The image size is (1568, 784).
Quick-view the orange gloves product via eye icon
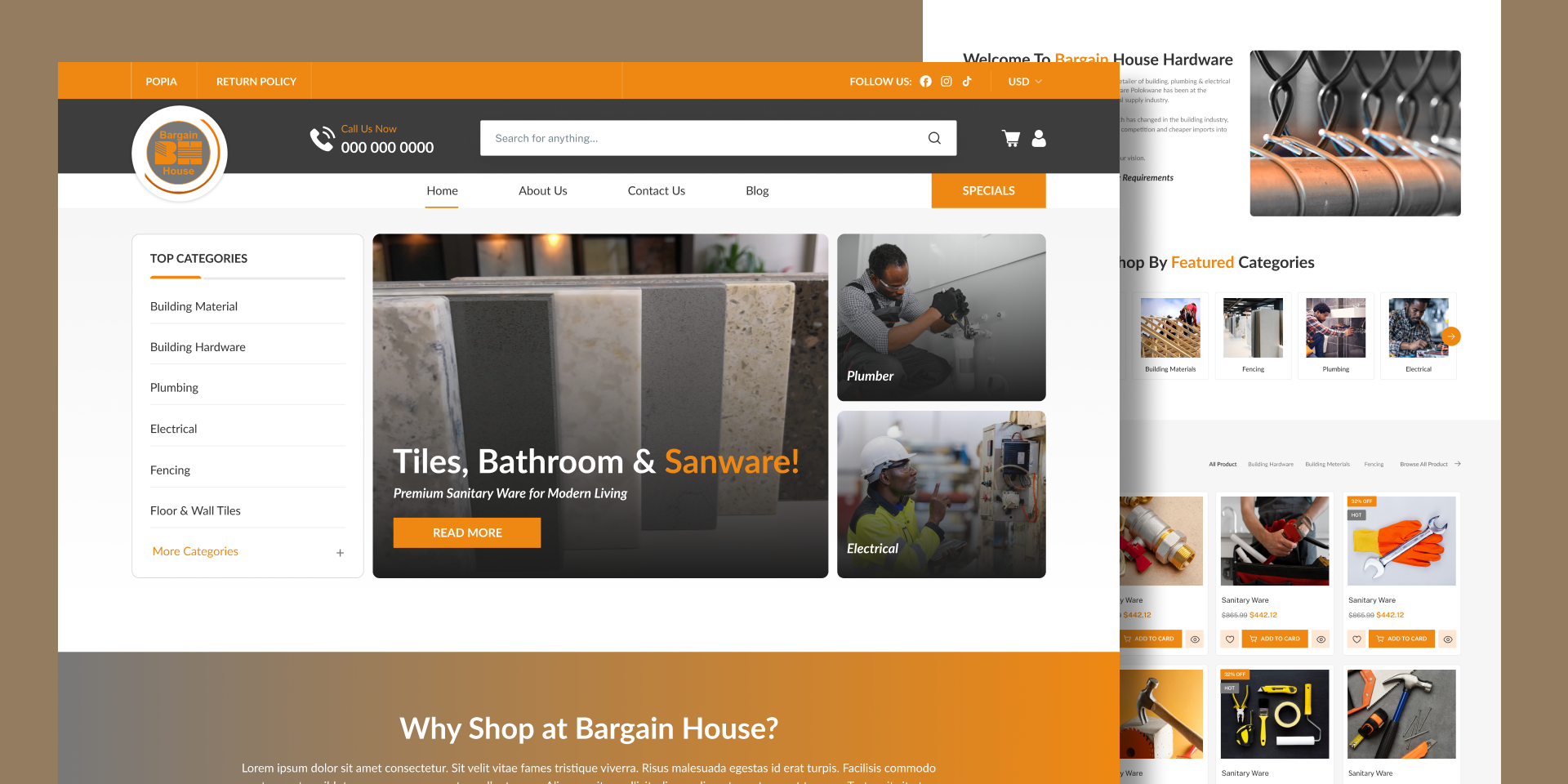pos(1448,639)
